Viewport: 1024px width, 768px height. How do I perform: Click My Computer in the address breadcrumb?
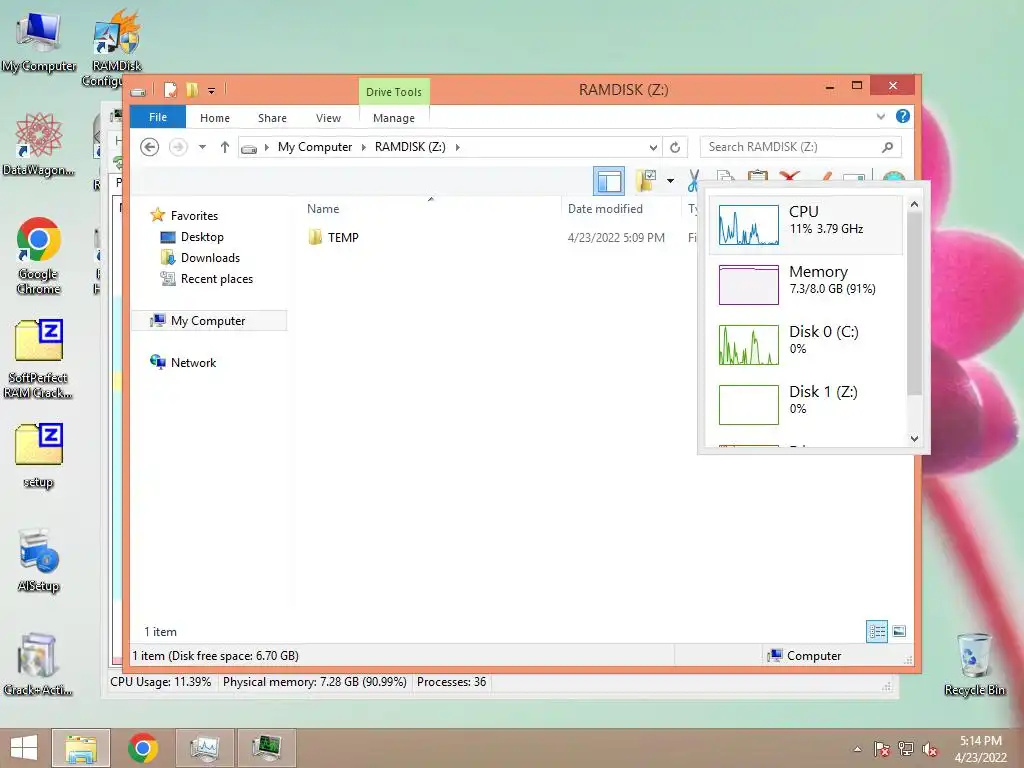pyautogui.click(x=315, y=147)
